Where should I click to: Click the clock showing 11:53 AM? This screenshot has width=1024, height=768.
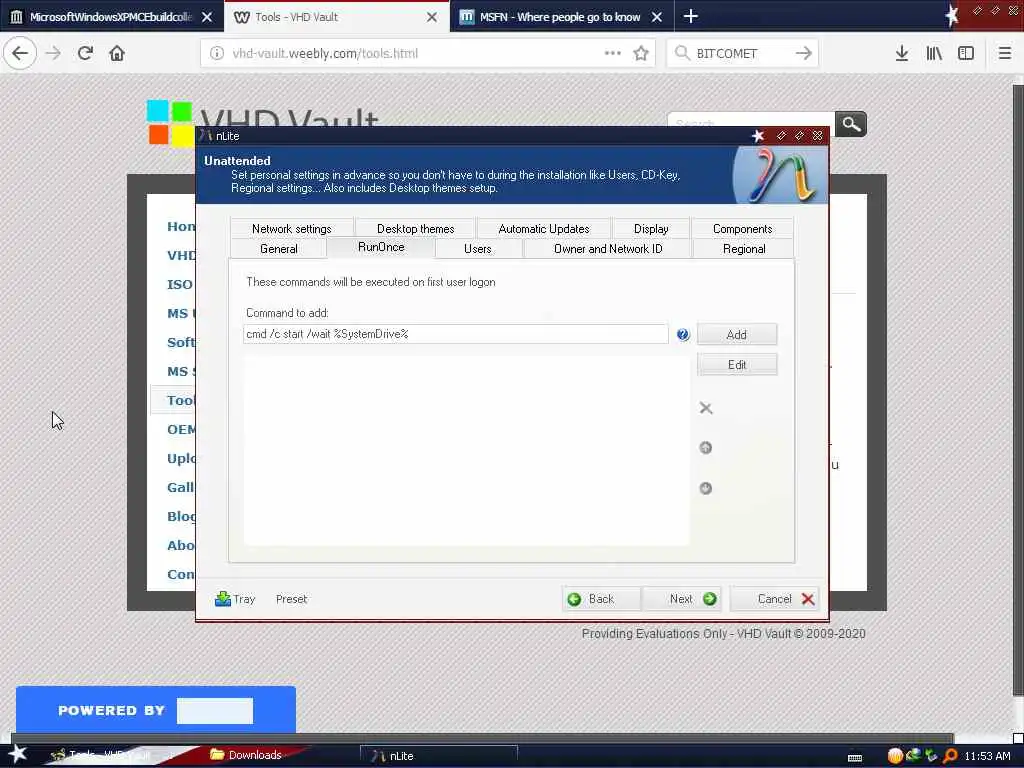click(x=987, y=756)
